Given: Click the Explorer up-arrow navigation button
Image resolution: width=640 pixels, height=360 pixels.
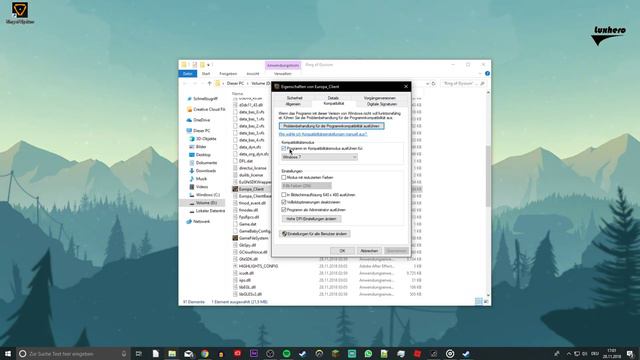Looking at the screenshot, I should (209, 83).
